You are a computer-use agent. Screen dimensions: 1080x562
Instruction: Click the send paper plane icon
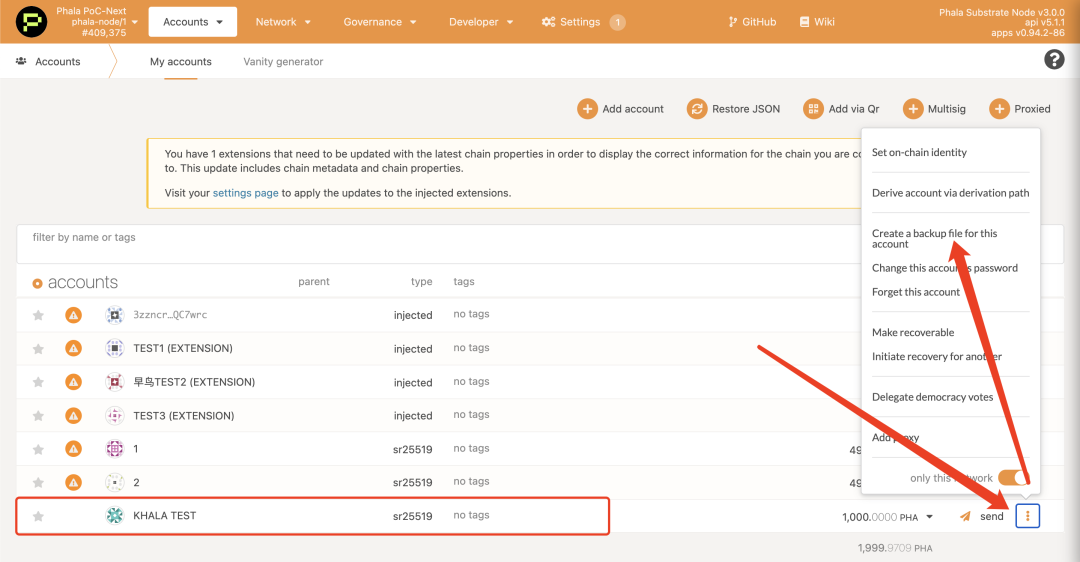pyautogui.click(x=965, y=516)
